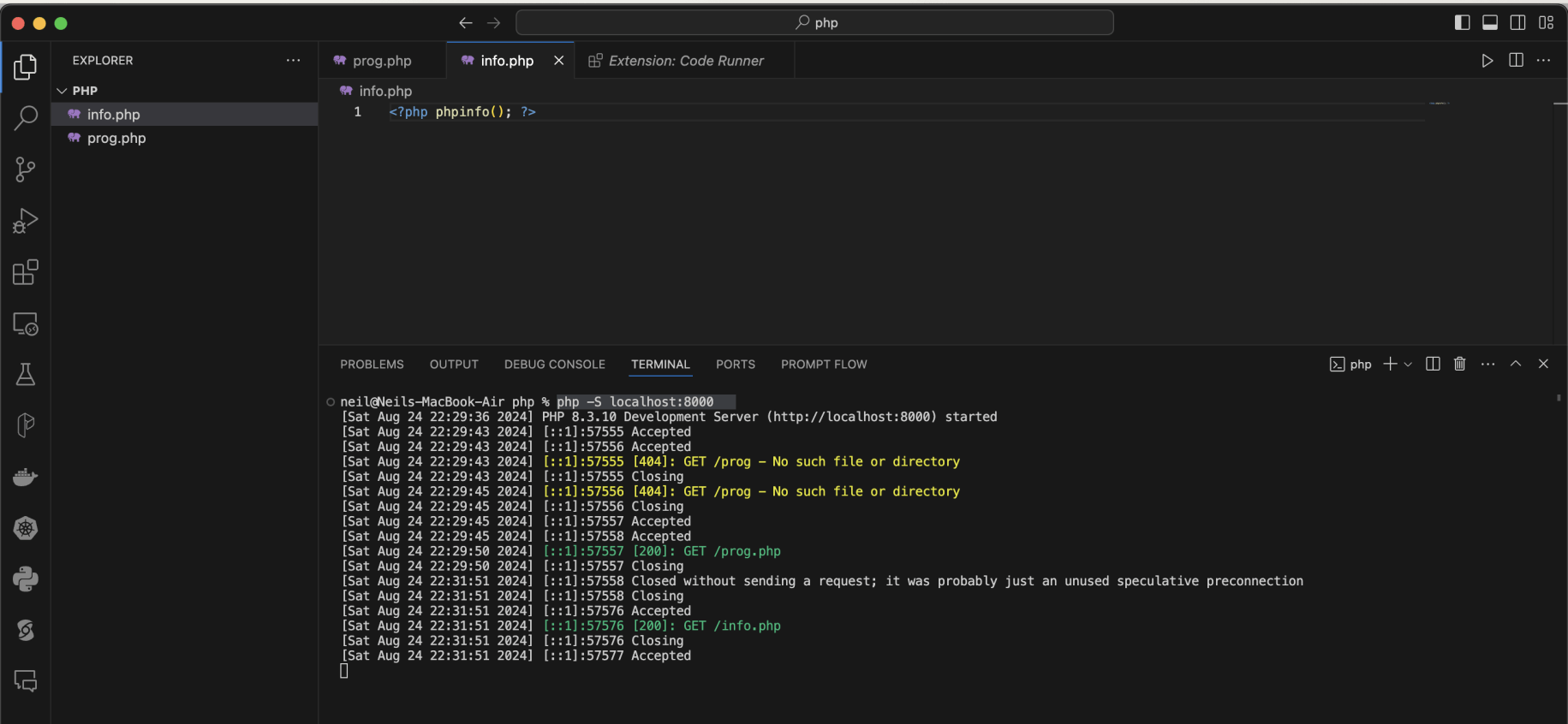
Task: Open the Search view in activity bar
Action: pos(26,117)
